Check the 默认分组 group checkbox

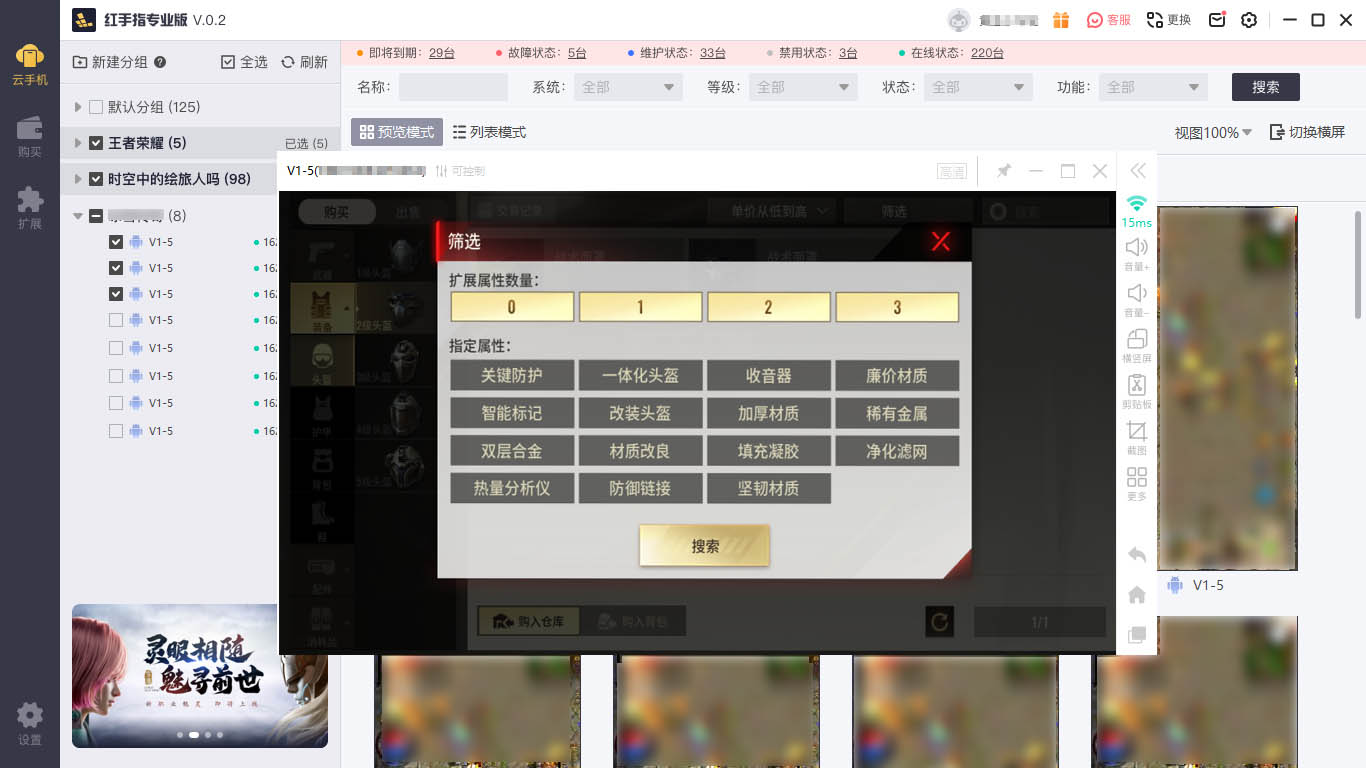pos(96,107)
